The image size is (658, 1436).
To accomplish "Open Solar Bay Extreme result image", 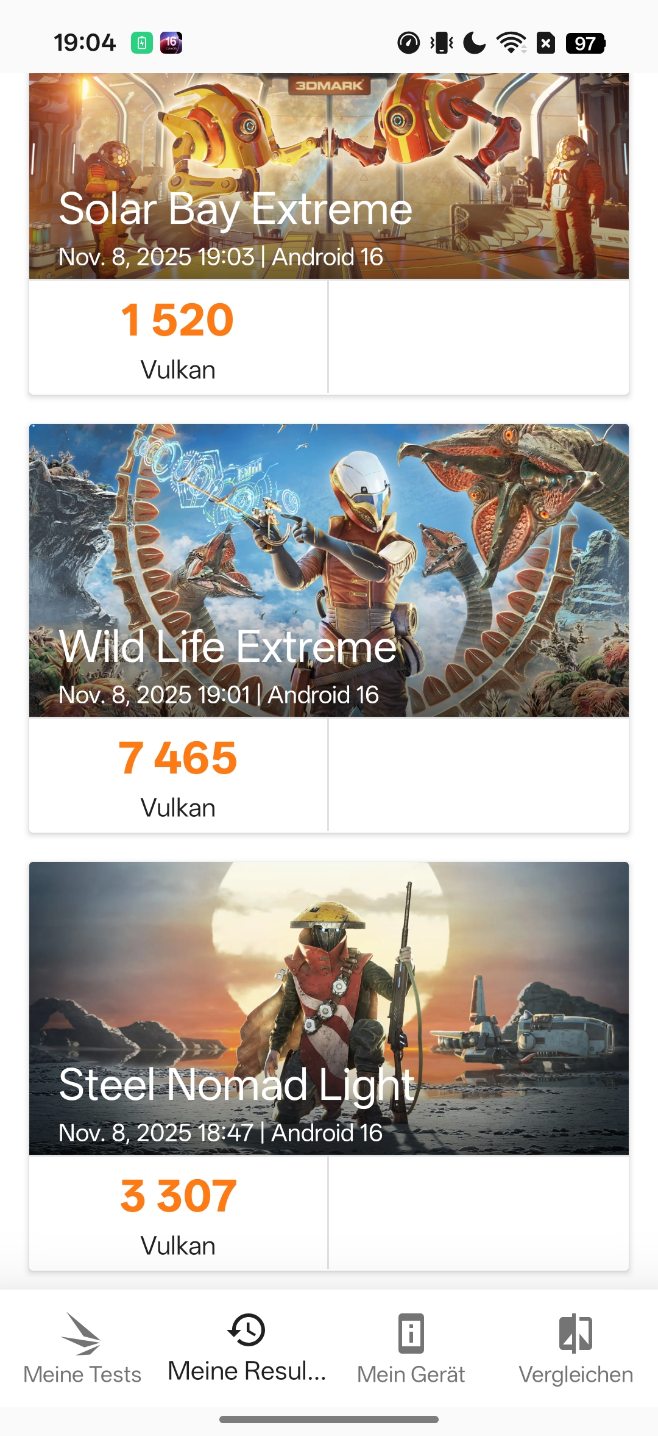I will (x=329, y=176).
